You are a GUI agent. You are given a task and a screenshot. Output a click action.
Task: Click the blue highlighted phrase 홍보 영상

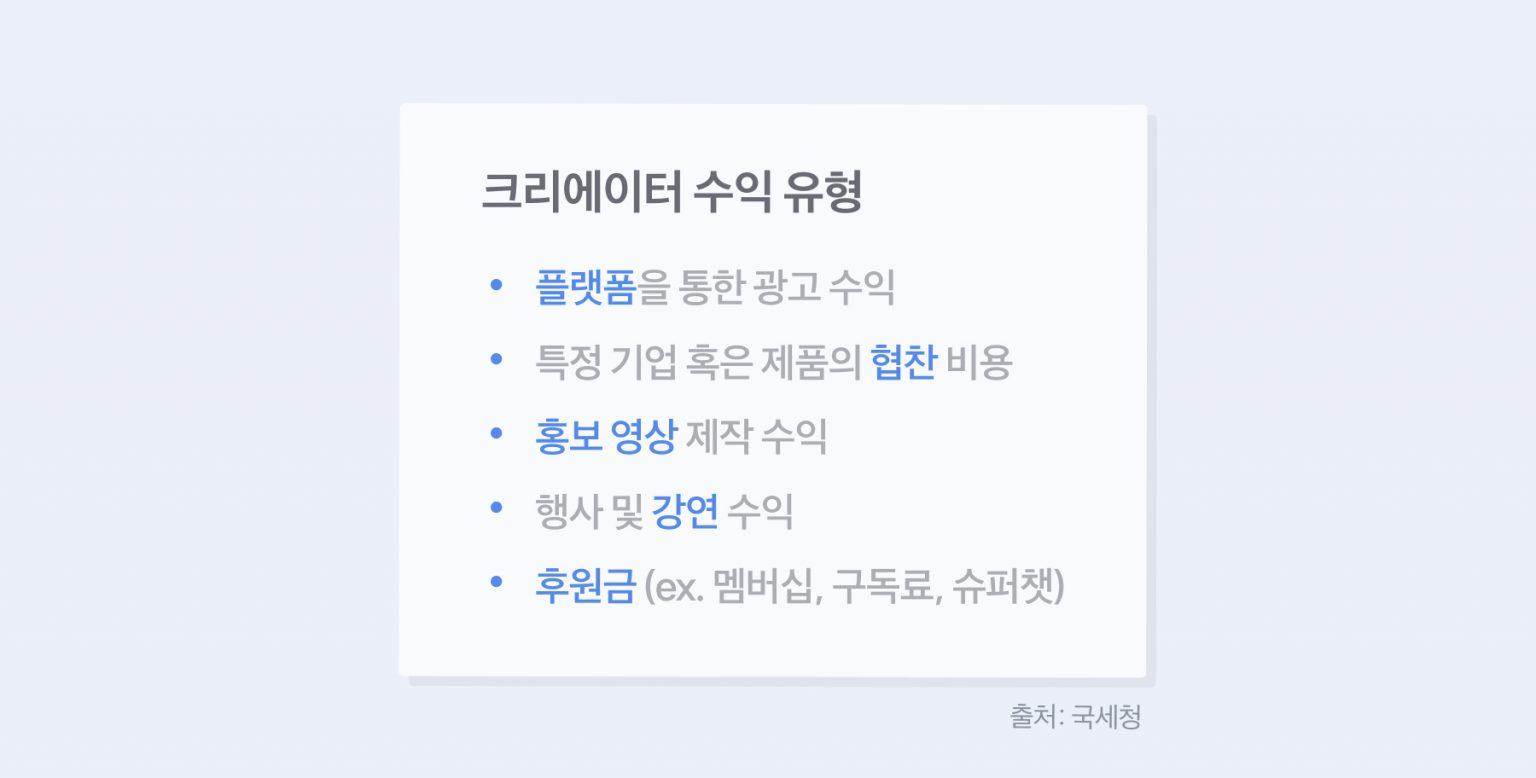click(x=606, y=437)
